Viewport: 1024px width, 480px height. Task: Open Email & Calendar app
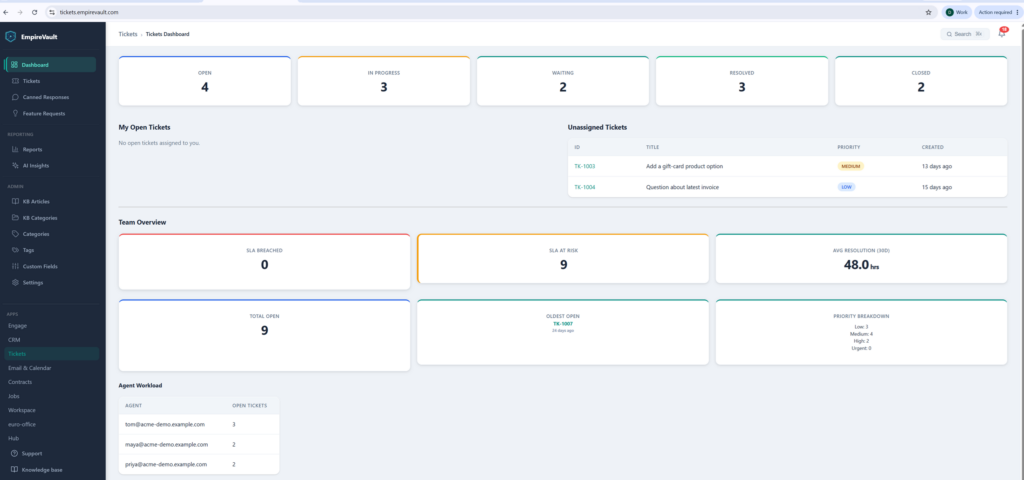click(x=29, y=368)
